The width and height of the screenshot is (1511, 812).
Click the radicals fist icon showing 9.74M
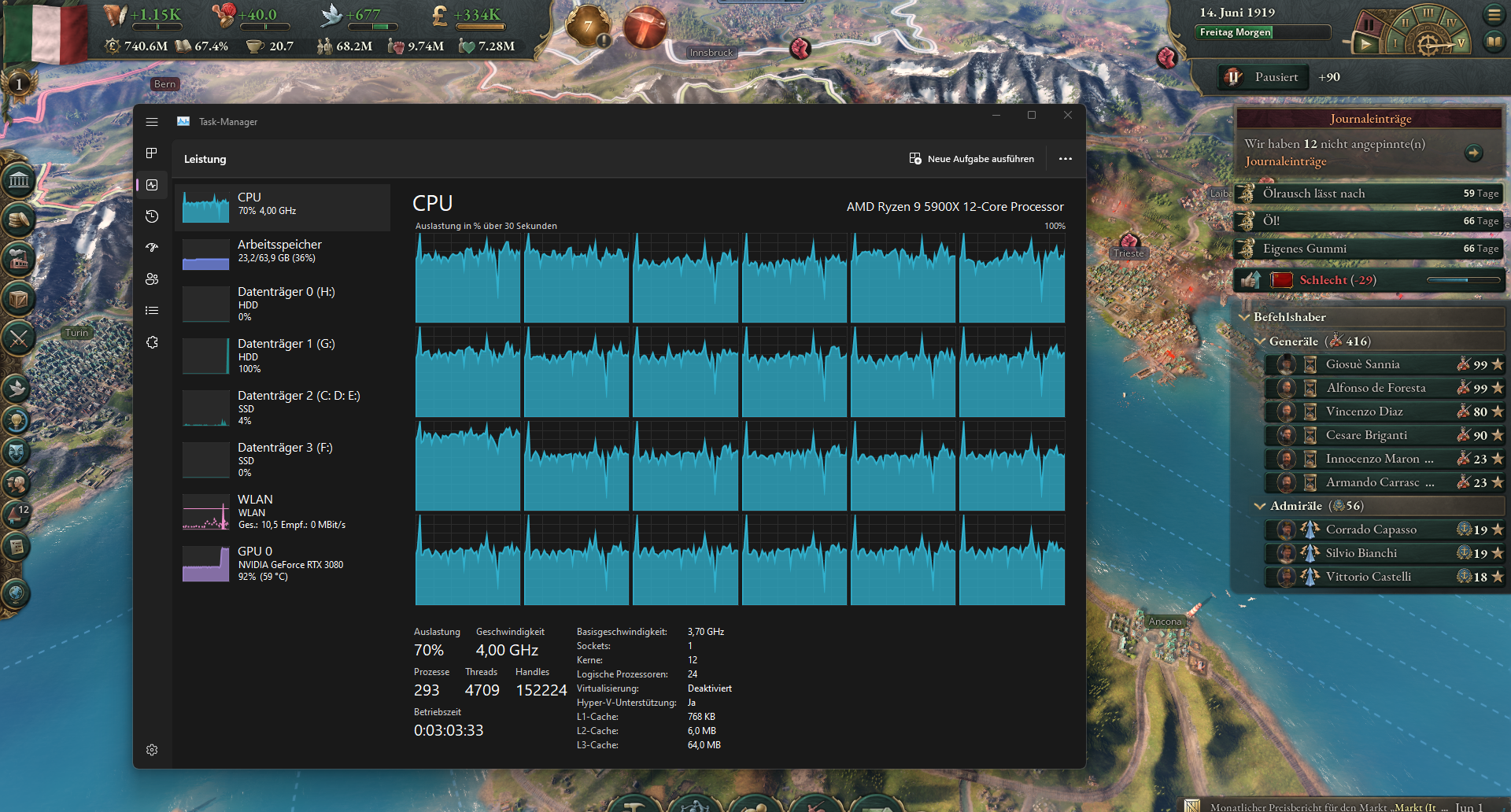(x=396, y=46)
